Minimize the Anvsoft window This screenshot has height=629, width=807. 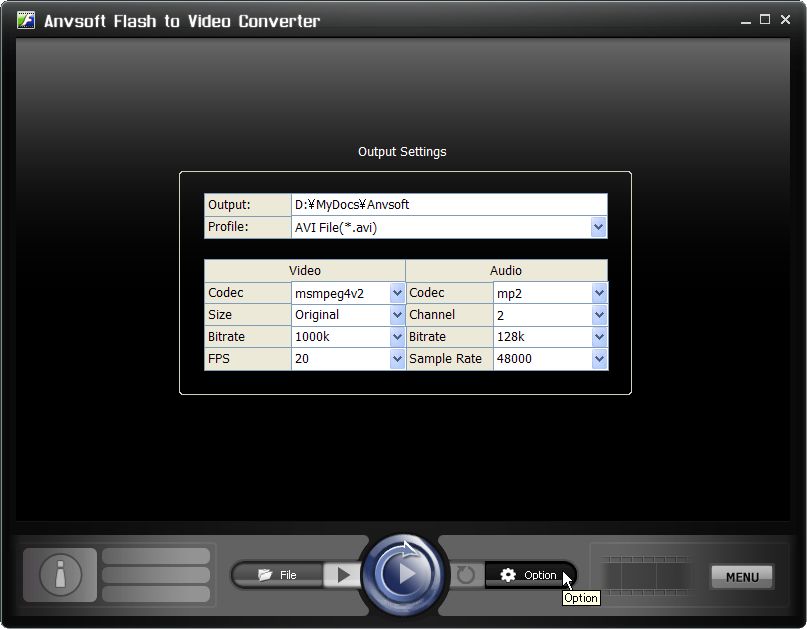(746, 21)
